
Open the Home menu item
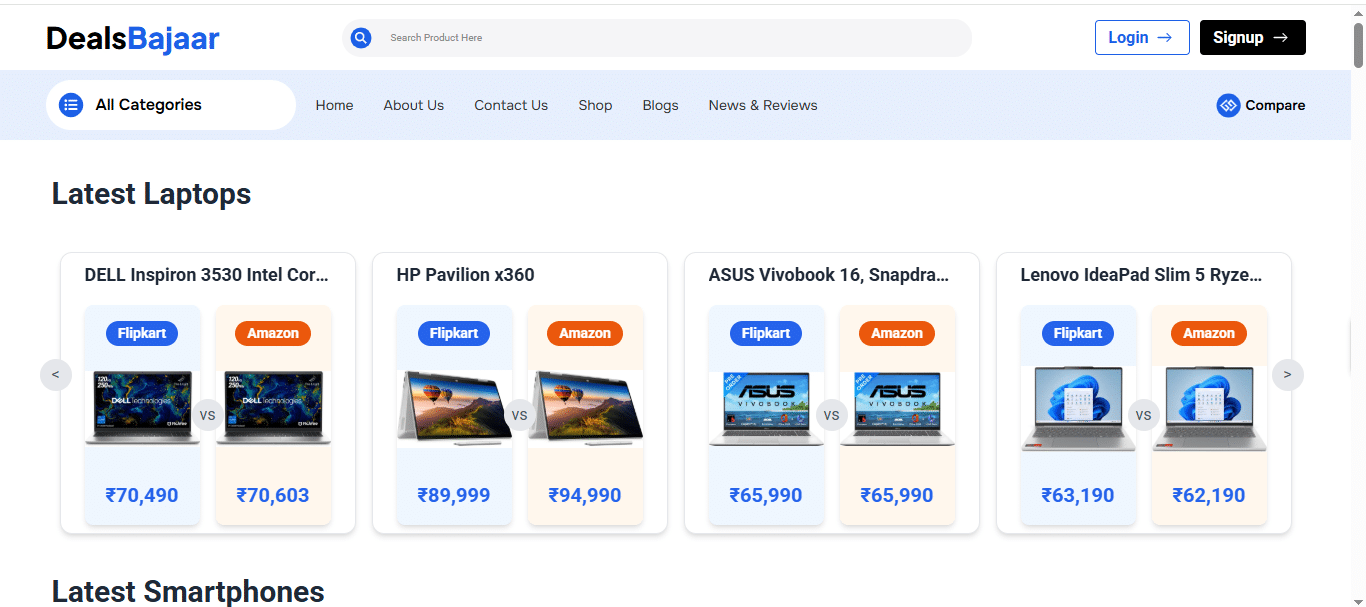(334, 105)
